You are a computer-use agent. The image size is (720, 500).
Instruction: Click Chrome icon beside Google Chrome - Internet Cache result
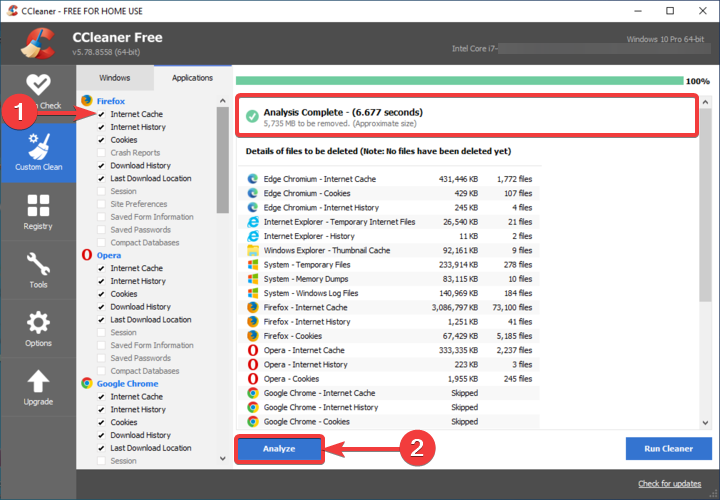(x=253, y=393)
